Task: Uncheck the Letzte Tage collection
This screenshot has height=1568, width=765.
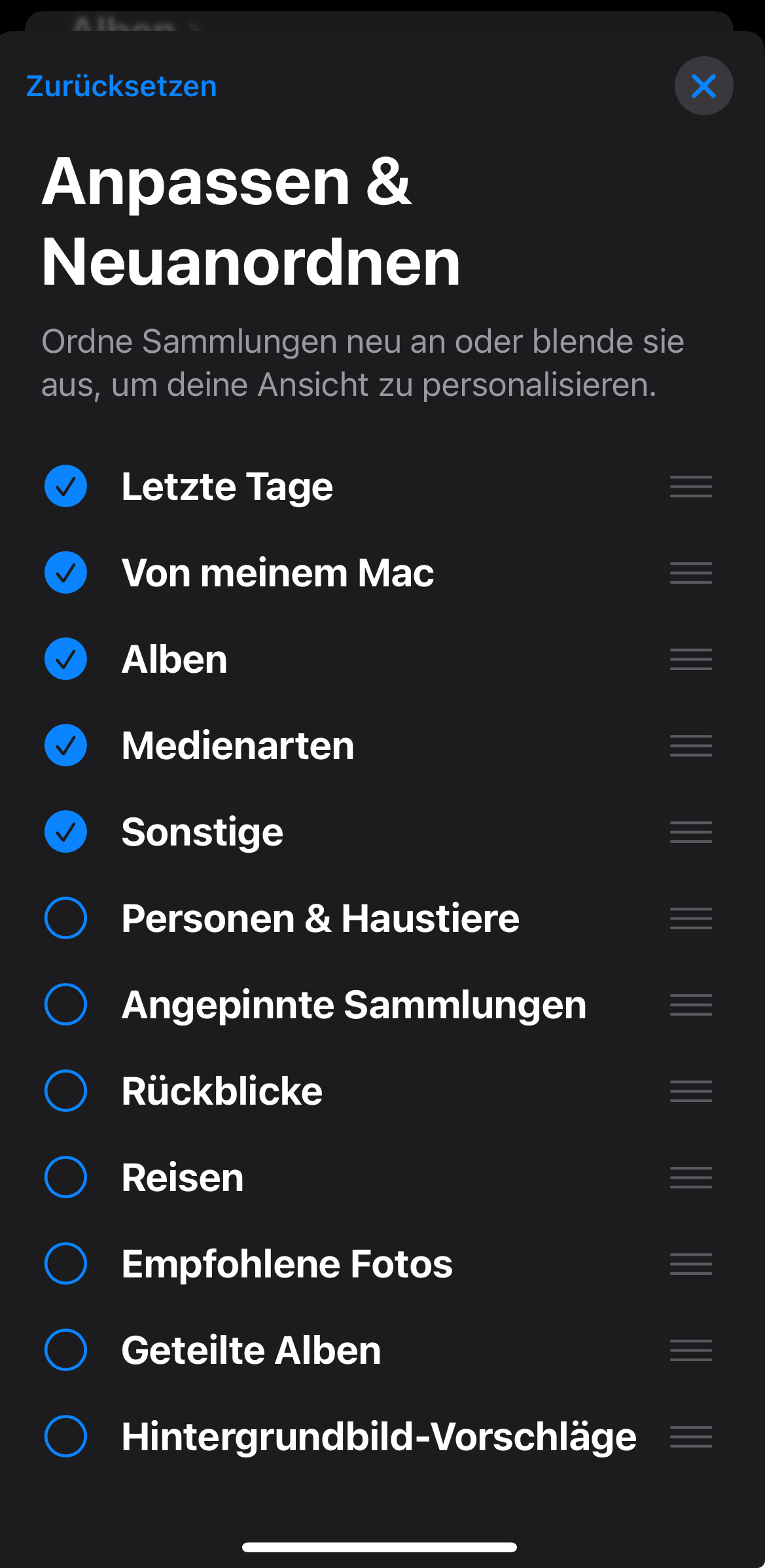Action: click(x=65, y=486)
